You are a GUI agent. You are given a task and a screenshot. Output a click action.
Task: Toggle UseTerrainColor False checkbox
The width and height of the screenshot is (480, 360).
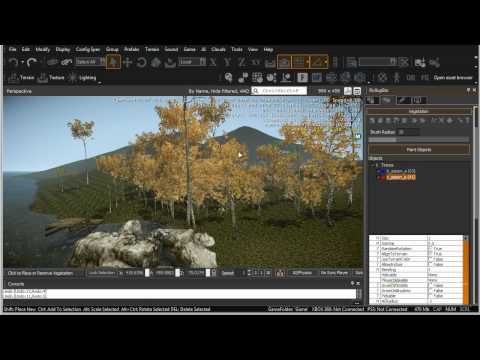[x=430, y=259]
